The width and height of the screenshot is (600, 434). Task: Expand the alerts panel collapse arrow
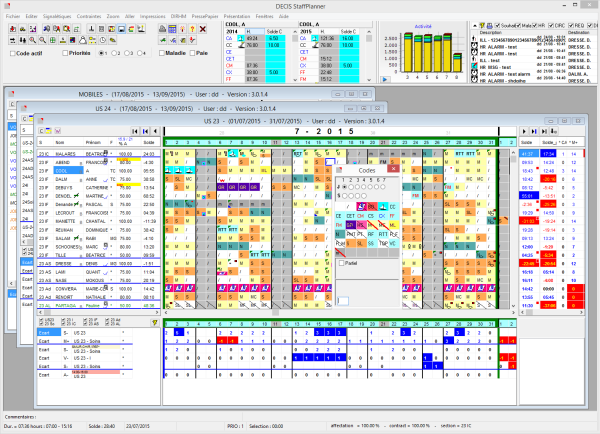click(474, 26)
